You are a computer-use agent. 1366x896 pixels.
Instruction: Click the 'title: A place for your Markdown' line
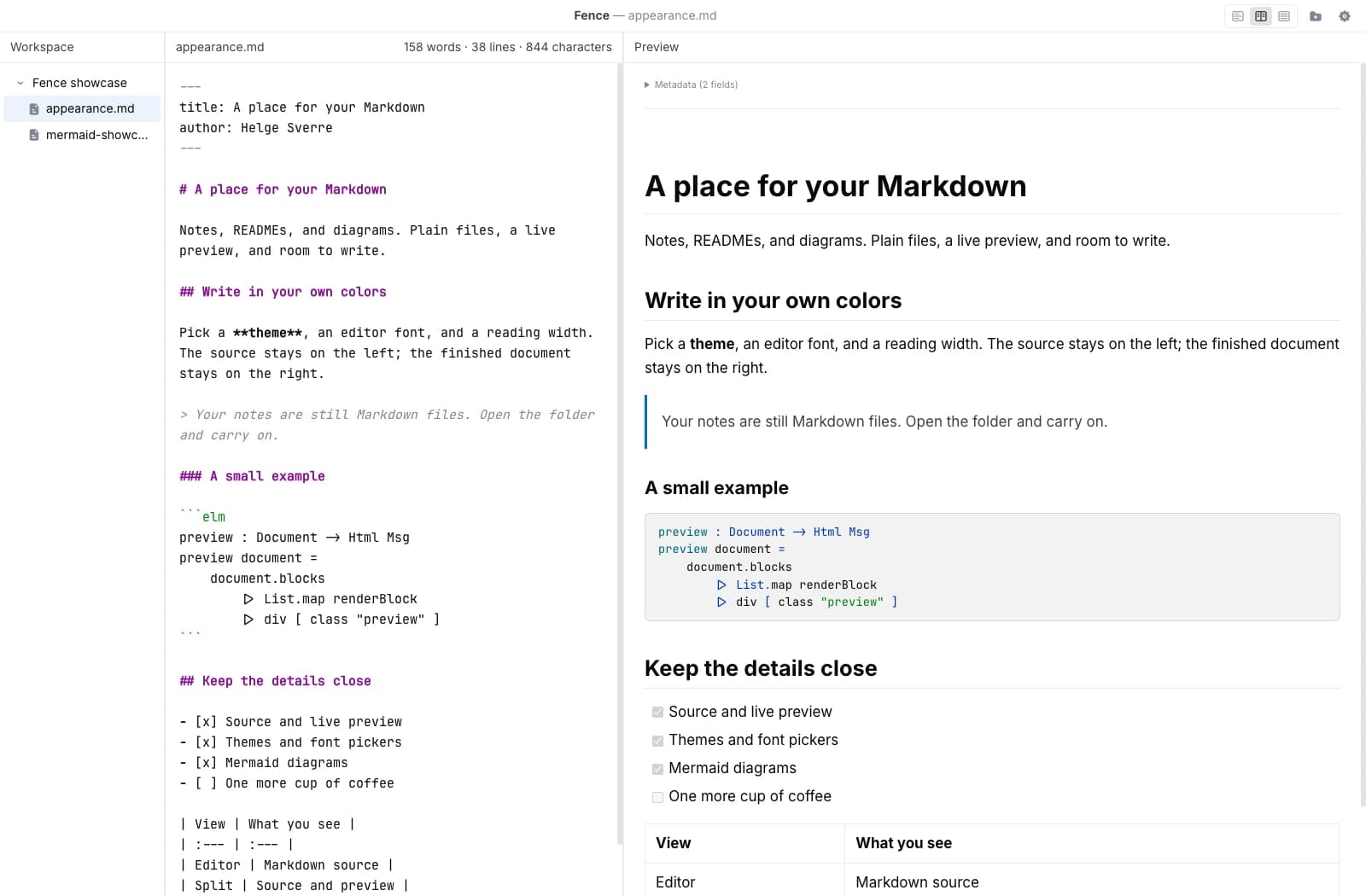click(302, 108)
